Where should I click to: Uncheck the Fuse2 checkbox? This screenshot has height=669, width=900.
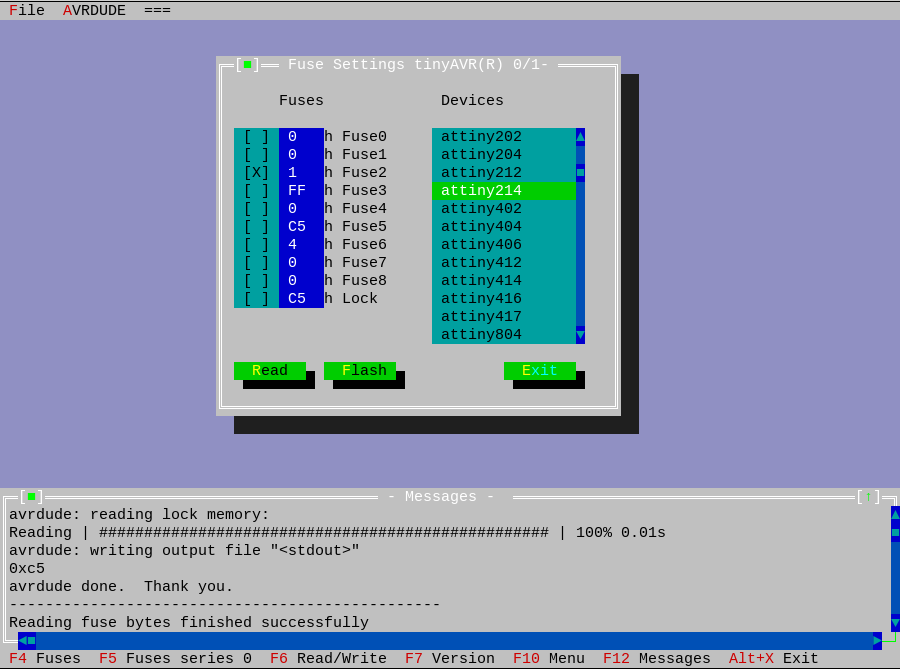tap(256, 172)
